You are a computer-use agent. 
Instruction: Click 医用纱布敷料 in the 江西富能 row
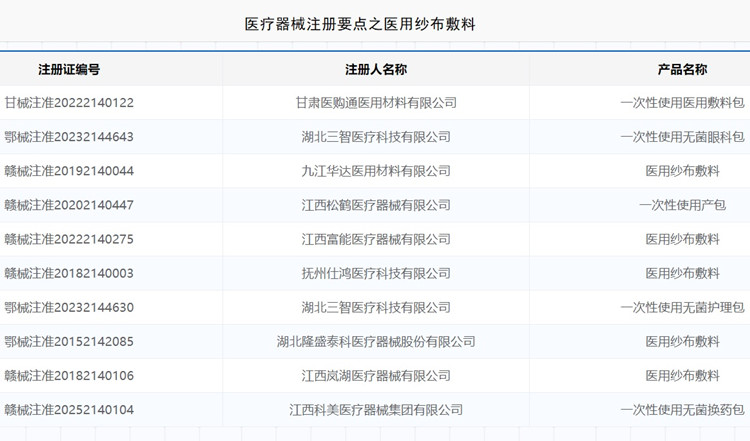pyautogui.click(x=683, y=239)
